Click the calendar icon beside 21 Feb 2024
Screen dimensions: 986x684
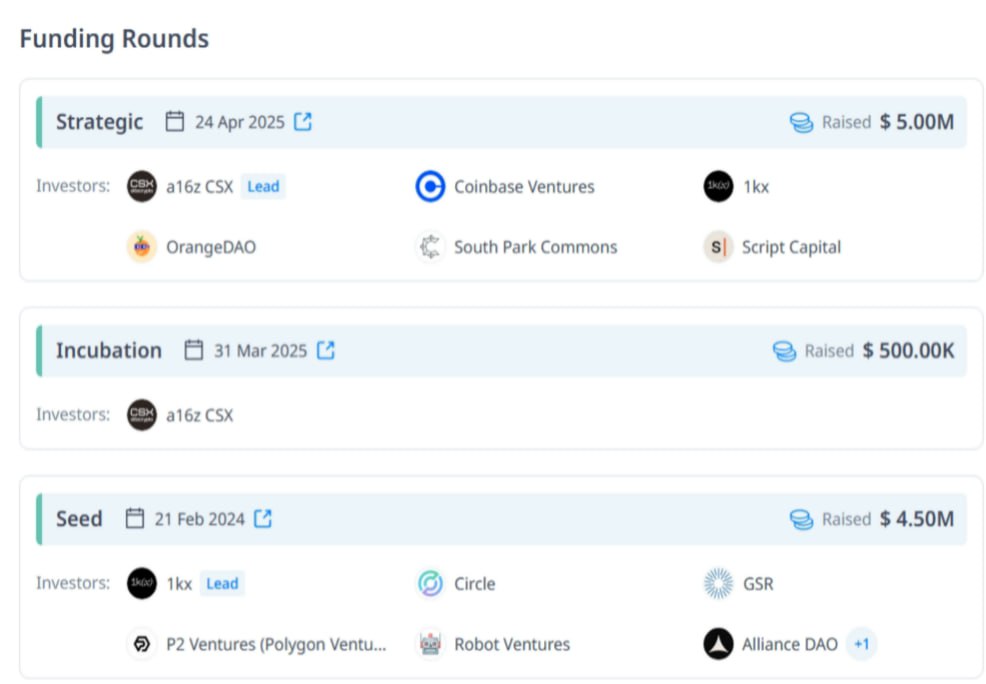135,519
